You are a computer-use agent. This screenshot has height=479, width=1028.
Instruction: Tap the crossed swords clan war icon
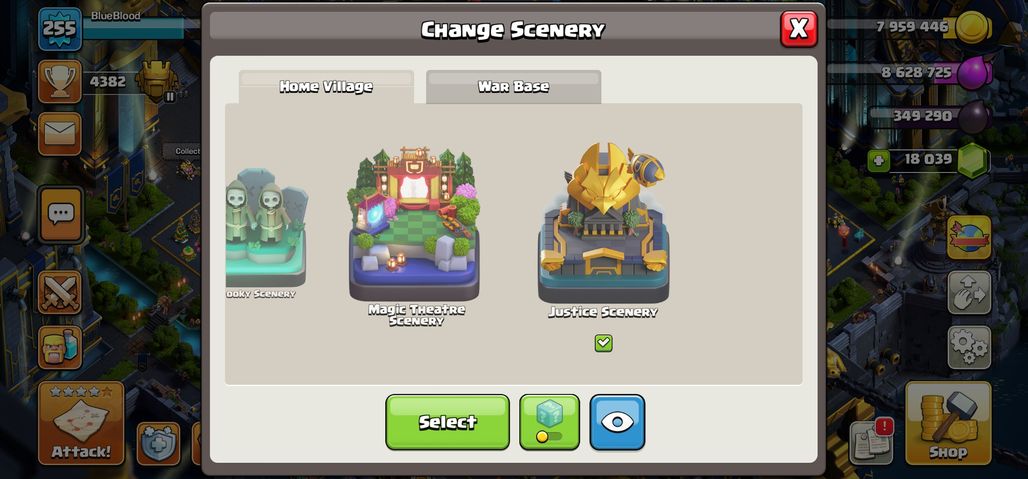[60, 292]
